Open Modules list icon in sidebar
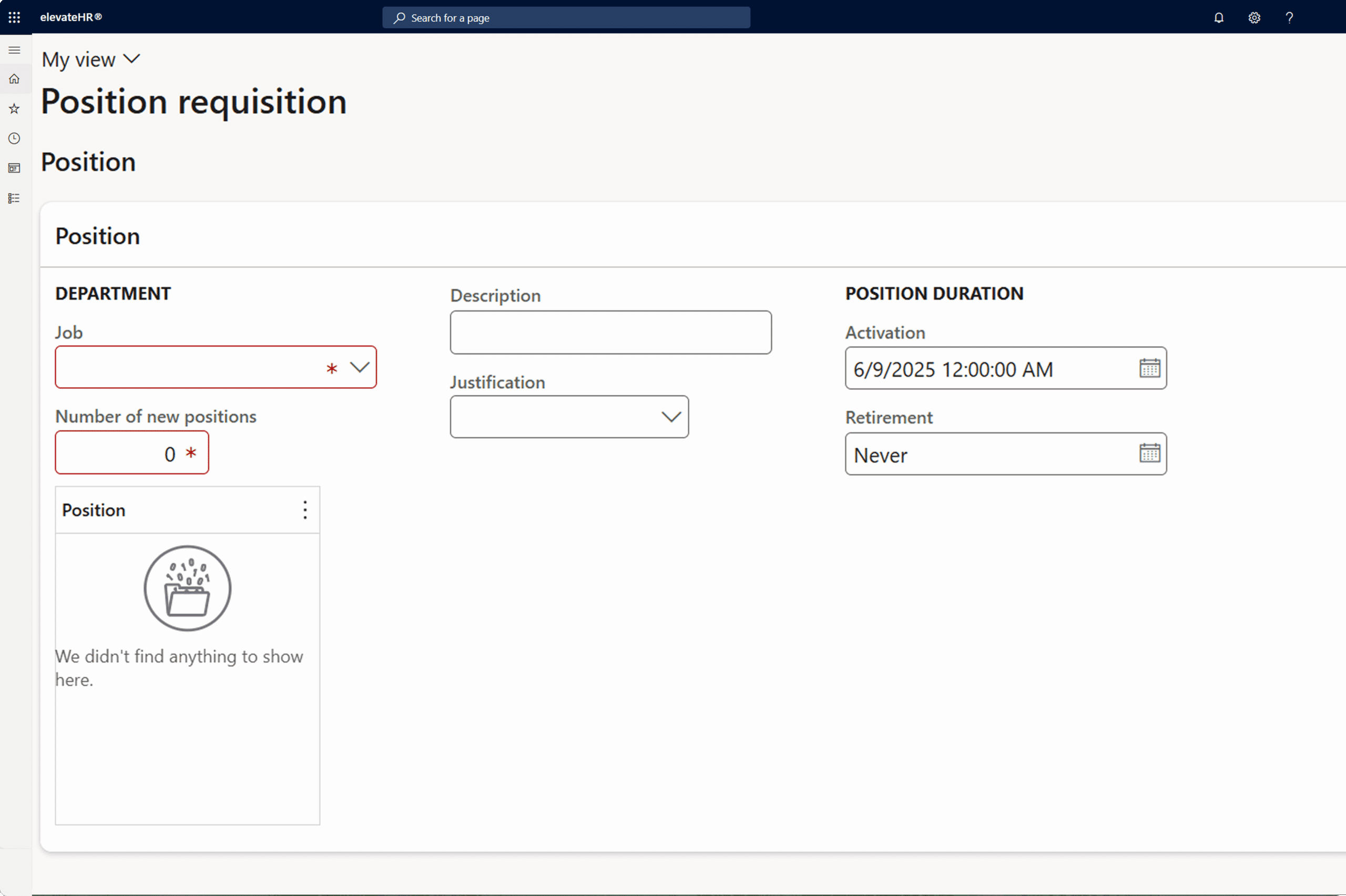This screenshot has width=1346, height=896. pos(14,198)
